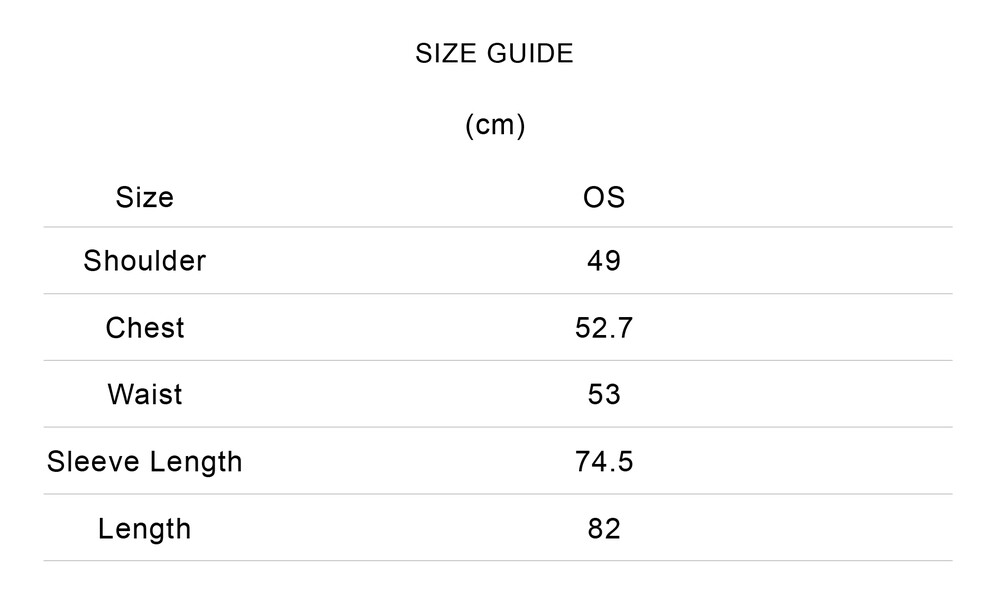1000x604 pixels.
Task: Click the divider line under the Size header row
Action: 498,227
